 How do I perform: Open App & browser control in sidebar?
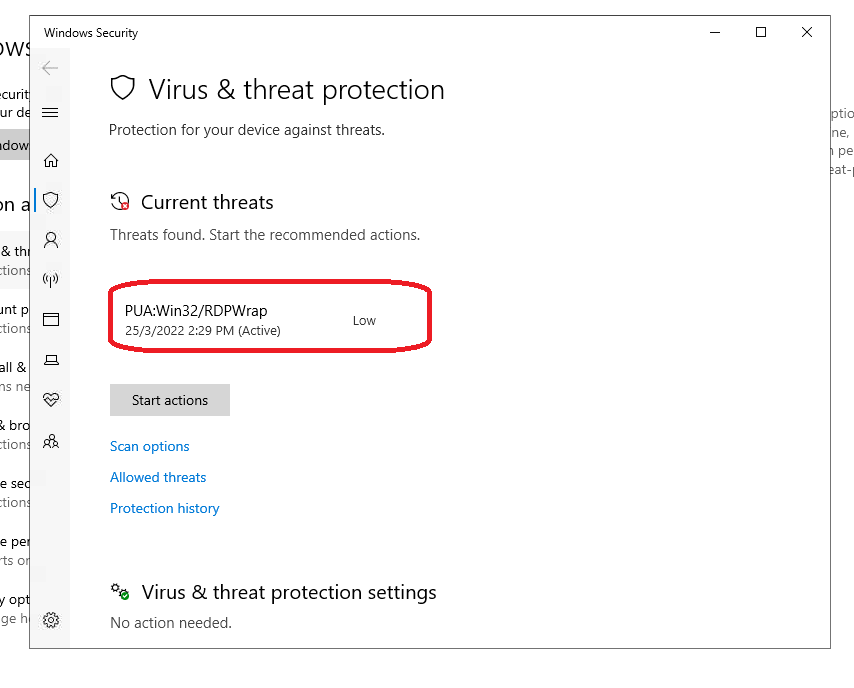51,320
